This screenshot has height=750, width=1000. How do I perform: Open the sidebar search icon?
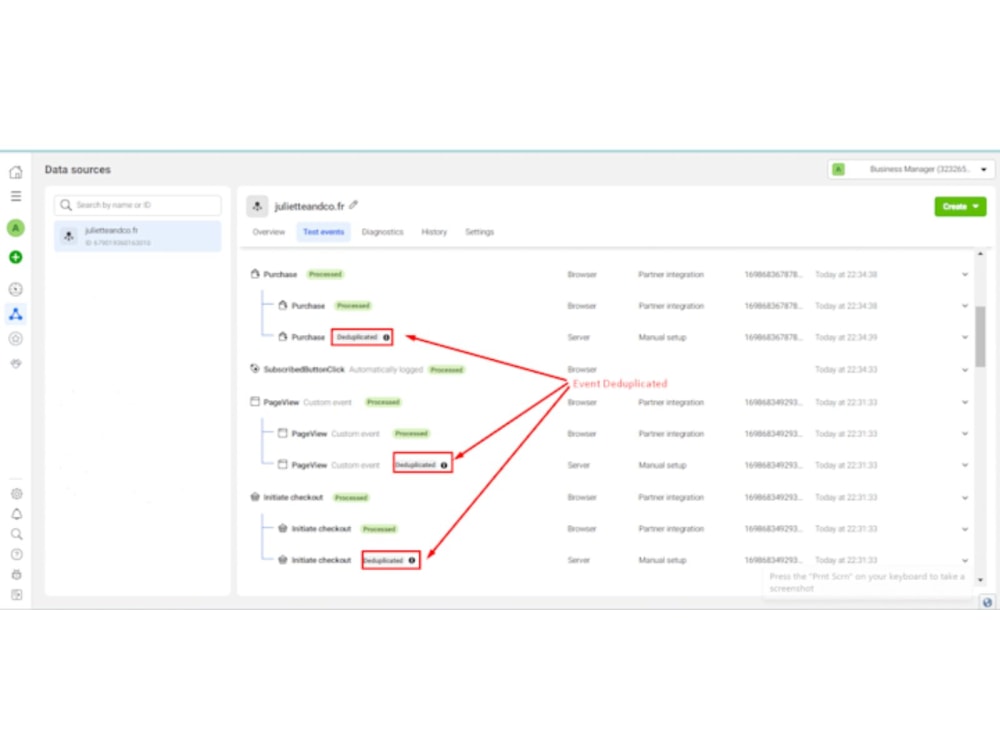[x=15, y=533]
